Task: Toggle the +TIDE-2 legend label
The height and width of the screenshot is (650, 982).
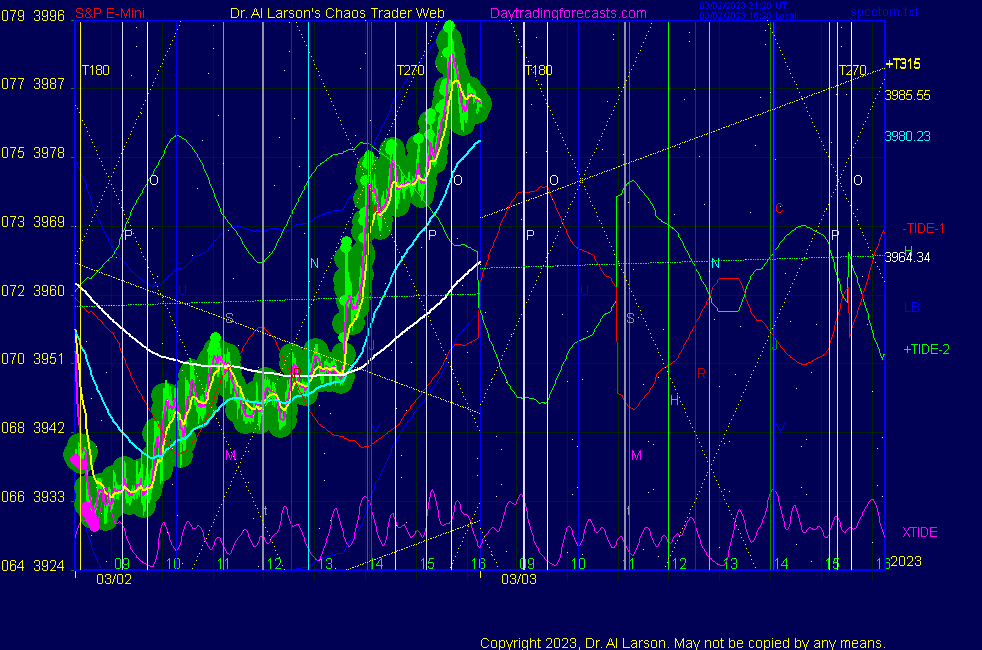Action: tap(926, 350)
